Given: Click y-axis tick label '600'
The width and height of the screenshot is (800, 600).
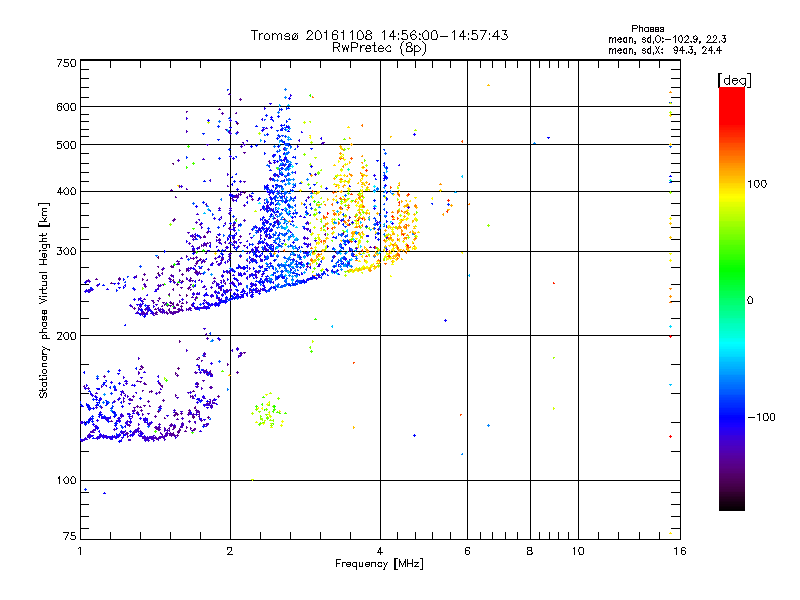Looking at the screenshot, I should 66,107.
